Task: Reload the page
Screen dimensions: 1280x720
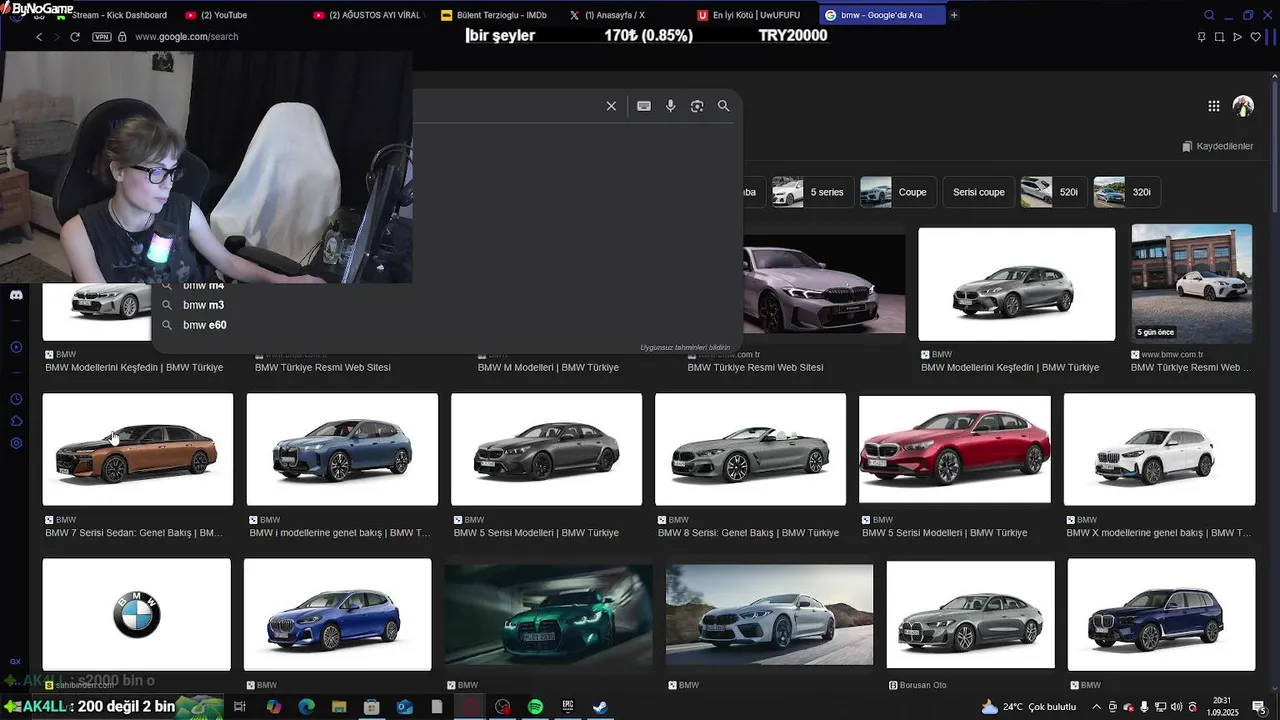Action: (x=75, y=37)
